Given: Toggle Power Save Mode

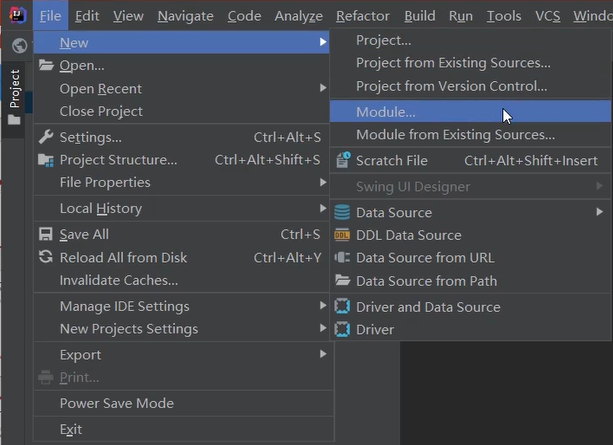Looking at the screenshot, I should 116,403.
